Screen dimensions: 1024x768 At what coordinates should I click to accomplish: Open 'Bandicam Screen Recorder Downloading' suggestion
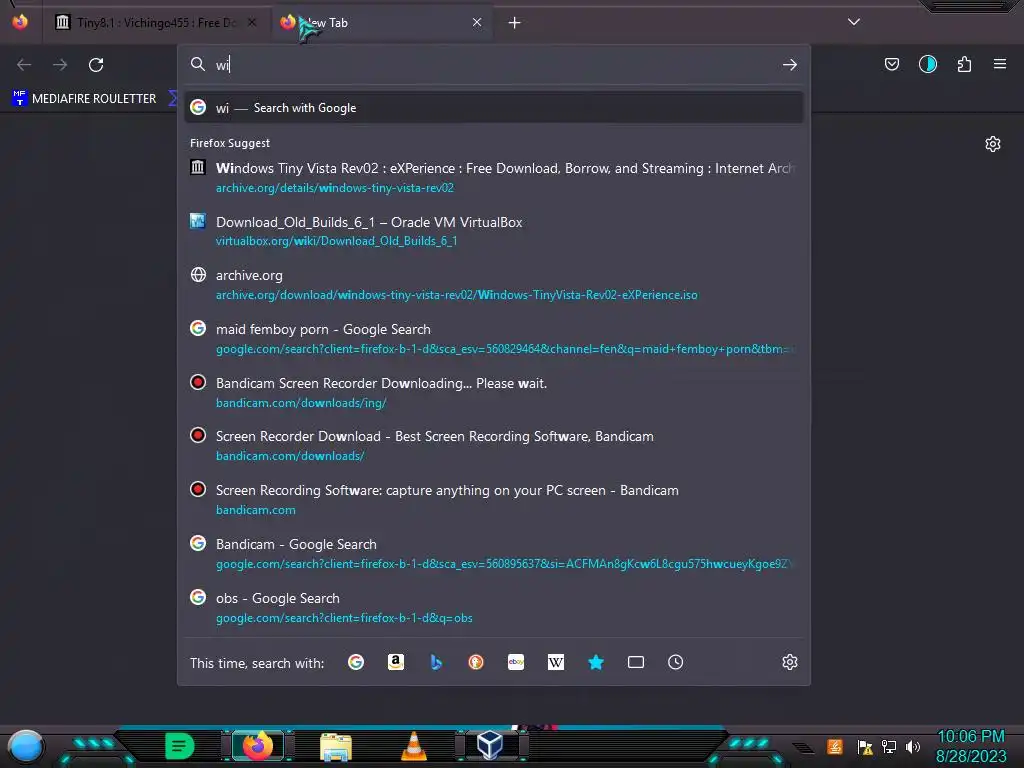pos(494,392)
